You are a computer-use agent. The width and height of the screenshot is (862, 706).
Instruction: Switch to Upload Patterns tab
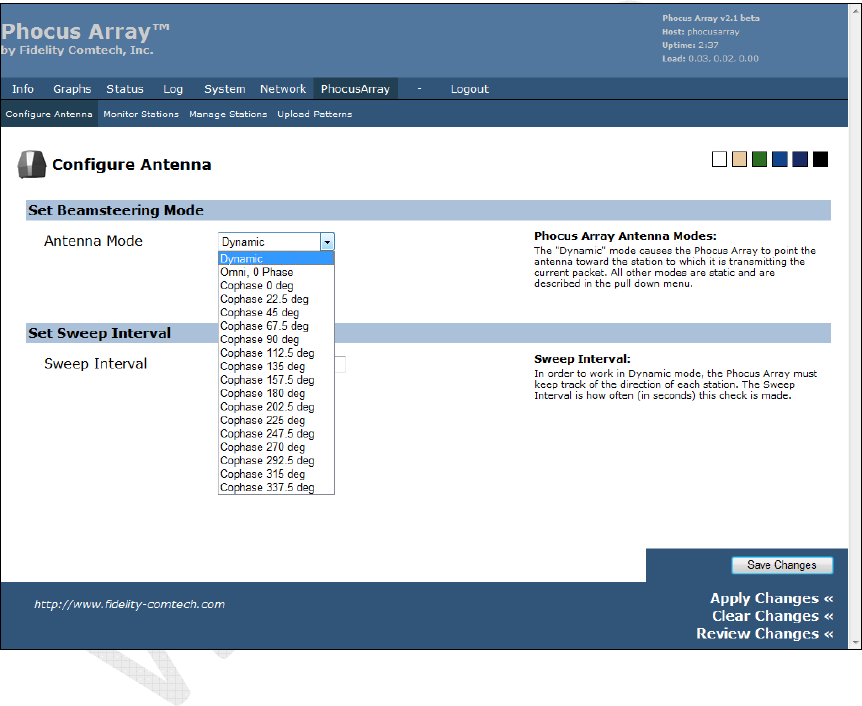click(x=314, y=114)
